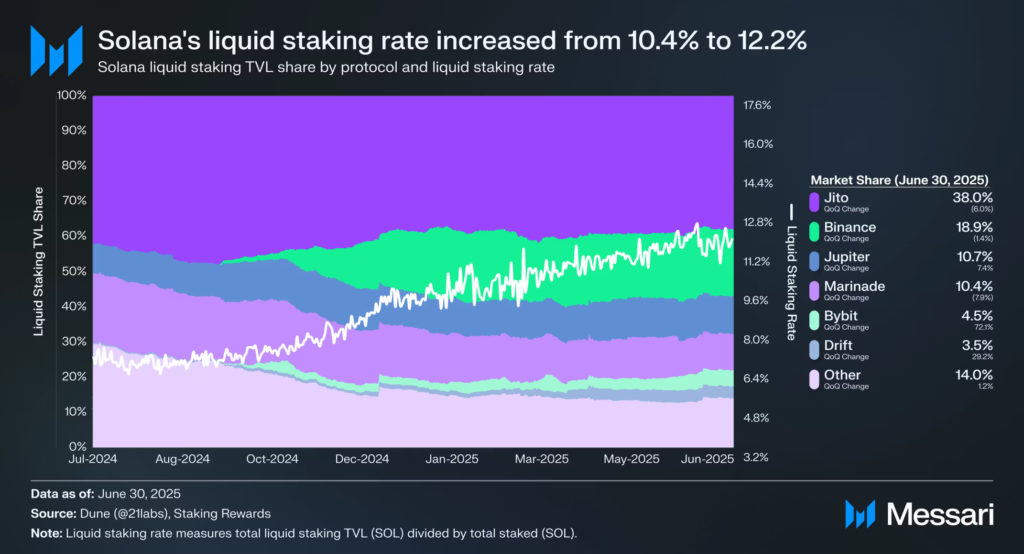
Task: Click the Jito purple legend swatch
Action: (x=814, y=202)
